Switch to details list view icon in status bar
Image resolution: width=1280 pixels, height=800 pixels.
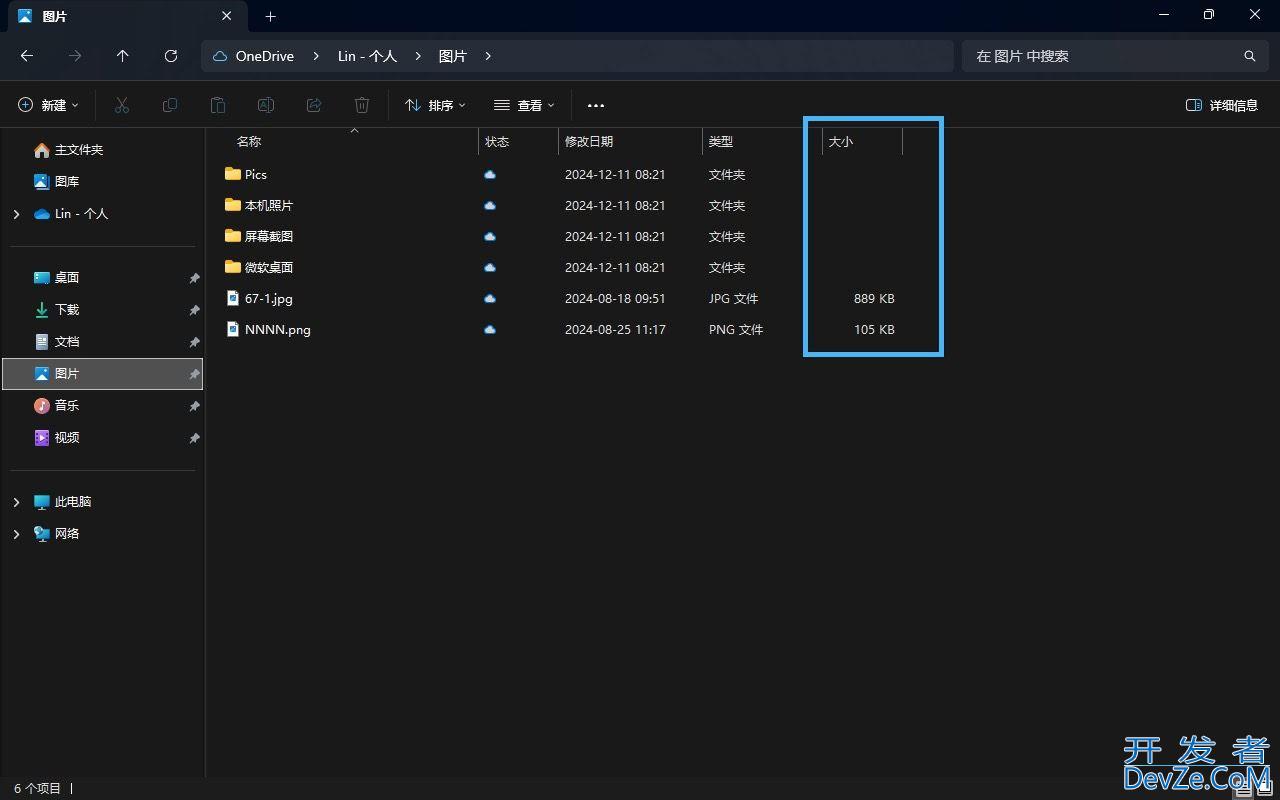point(1244,788)
